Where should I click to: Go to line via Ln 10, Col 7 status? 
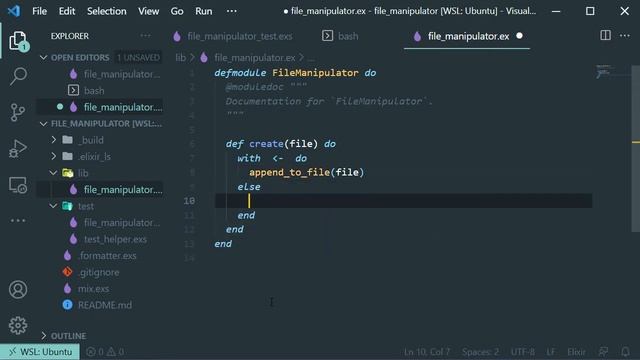tap(427, 351)
